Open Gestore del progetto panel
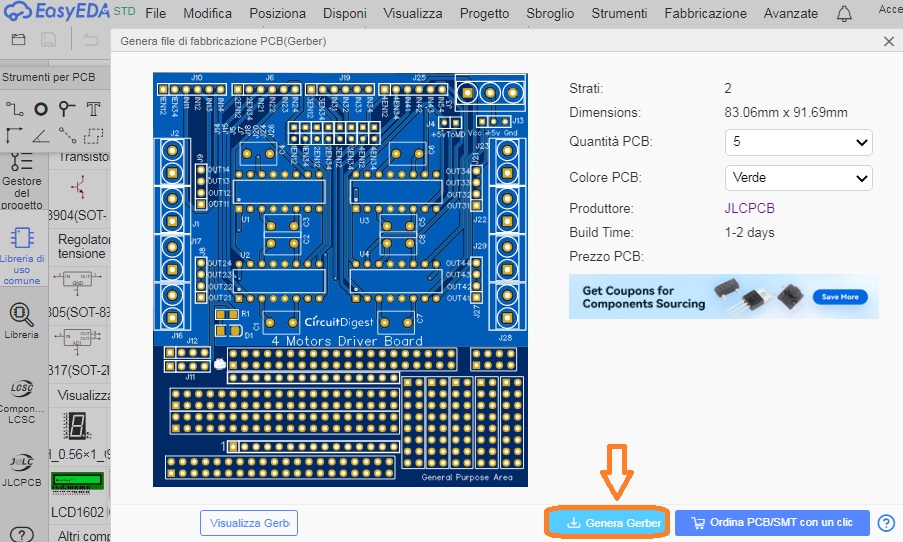 (x=22, y=181)
